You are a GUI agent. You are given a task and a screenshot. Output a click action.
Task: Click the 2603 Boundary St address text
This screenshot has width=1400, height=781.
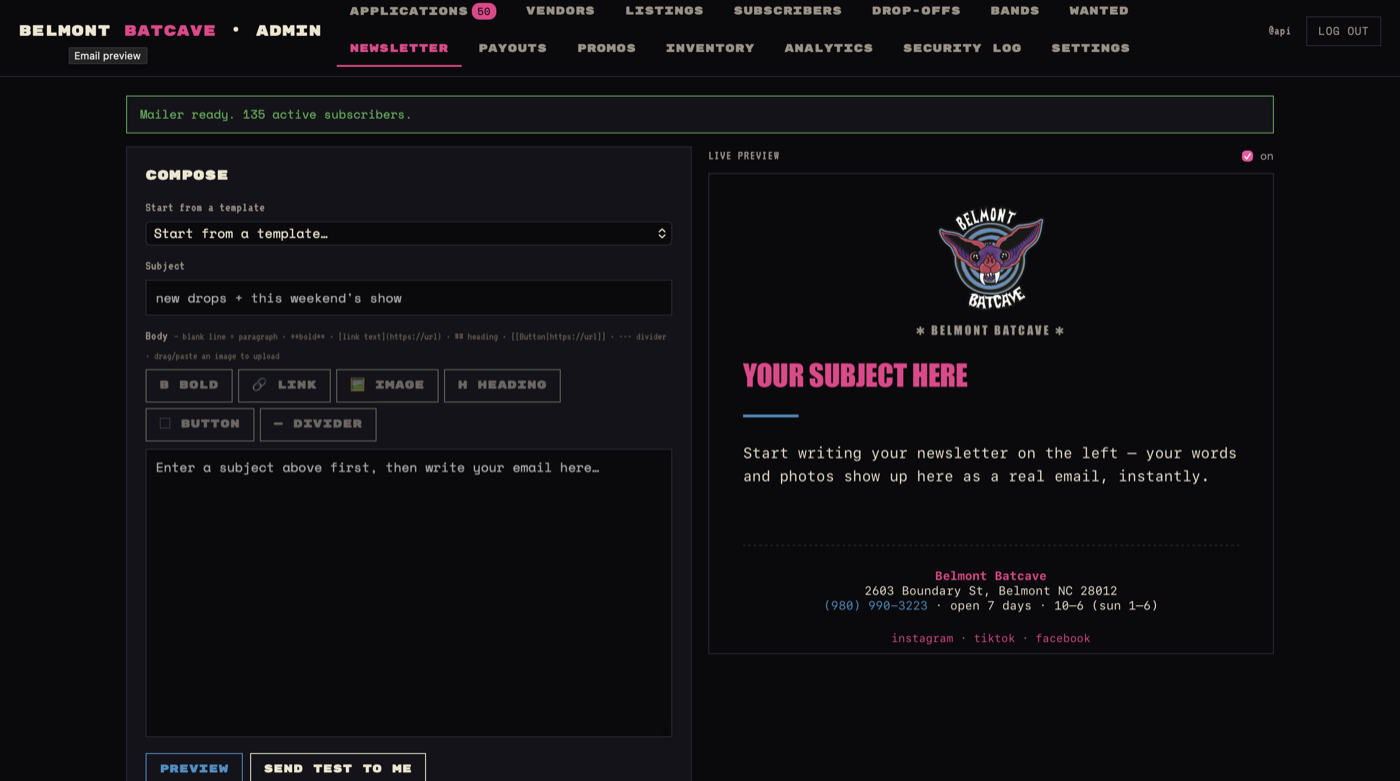click(x=990, y=591)
